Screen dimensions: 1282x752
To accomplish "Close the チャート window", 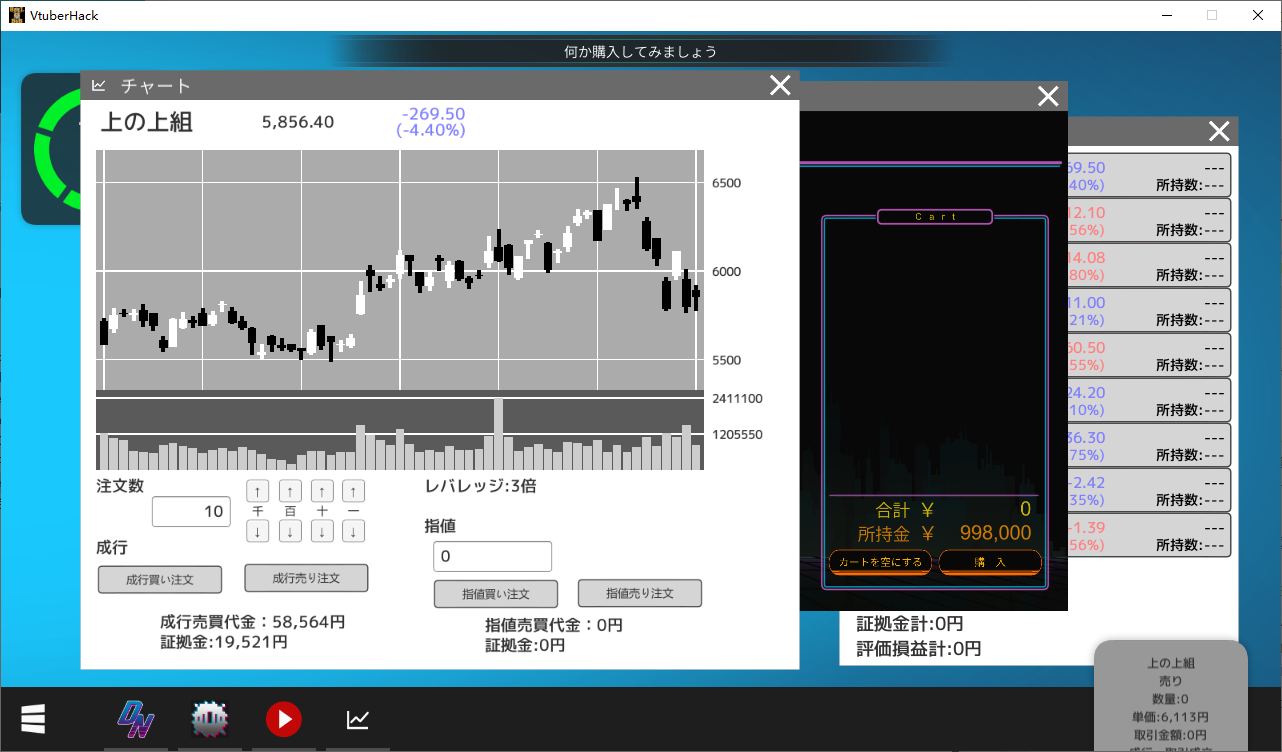I will [780, 86].
